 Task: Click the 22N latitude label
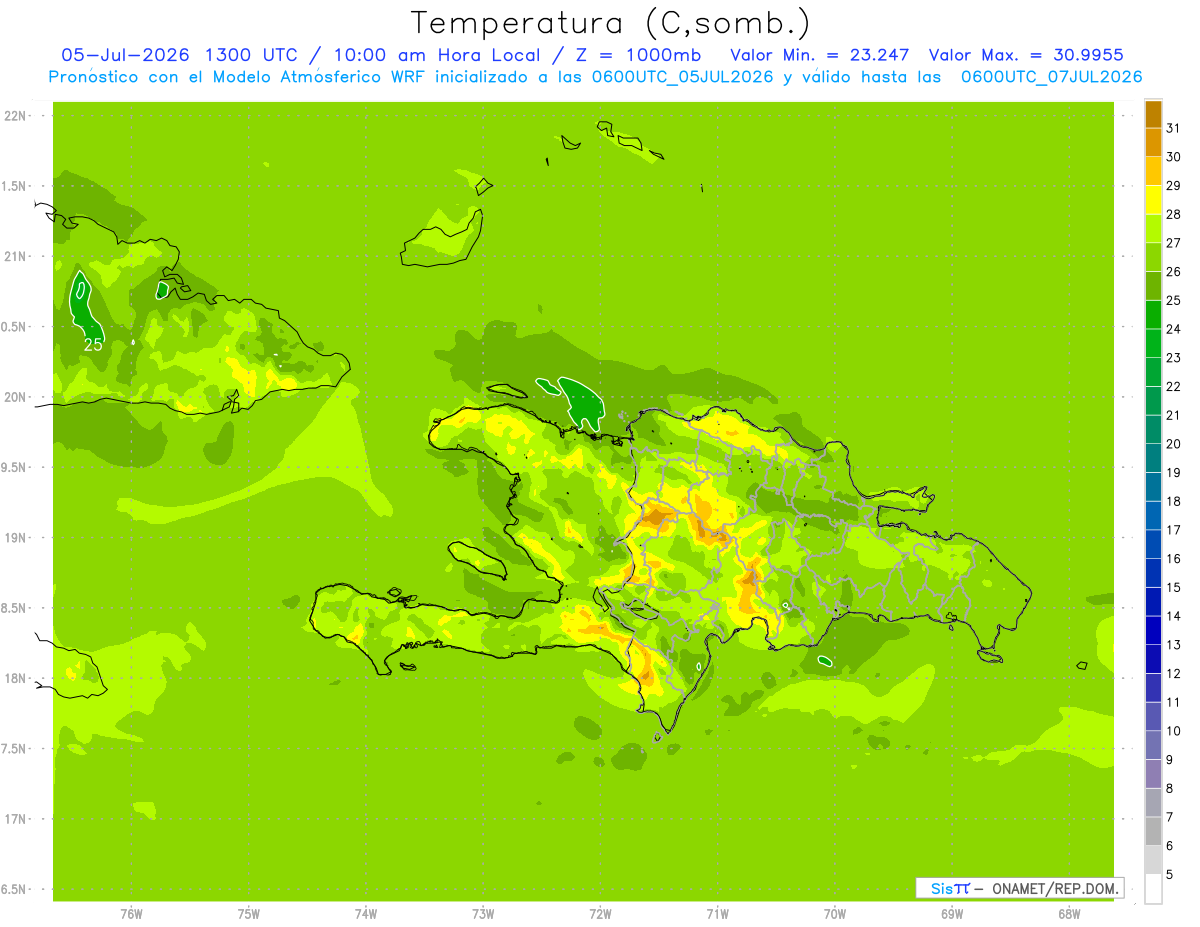tap(16, 116)
